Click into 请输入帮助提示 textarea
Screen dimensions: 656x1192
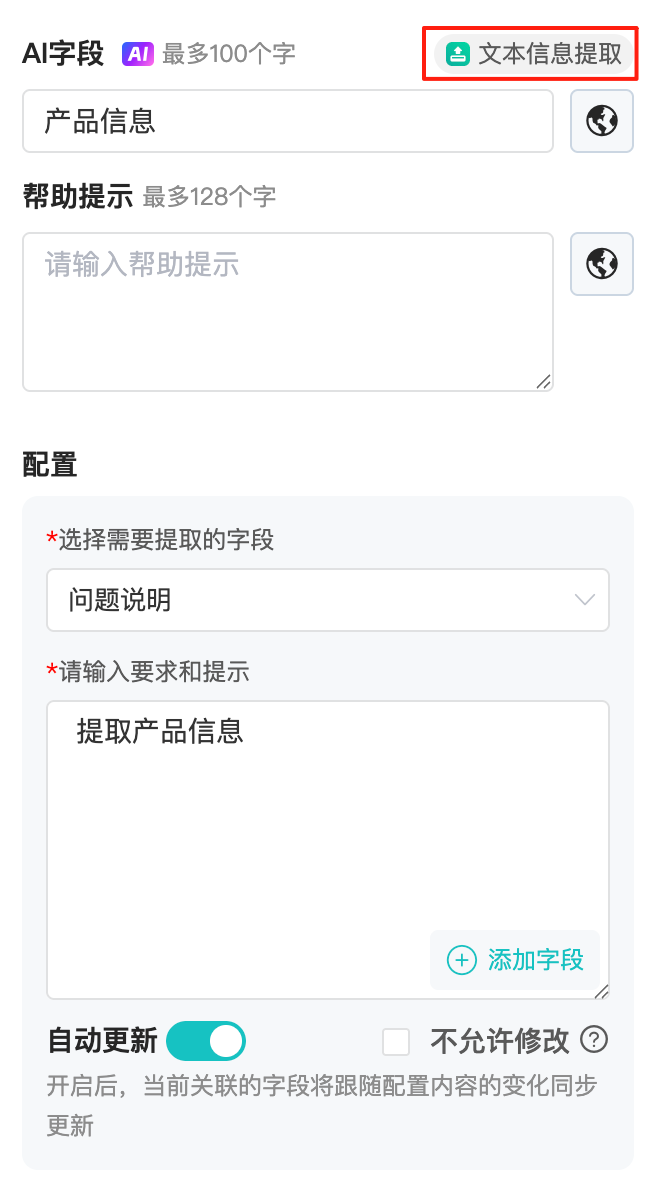(x=287, y=312)
